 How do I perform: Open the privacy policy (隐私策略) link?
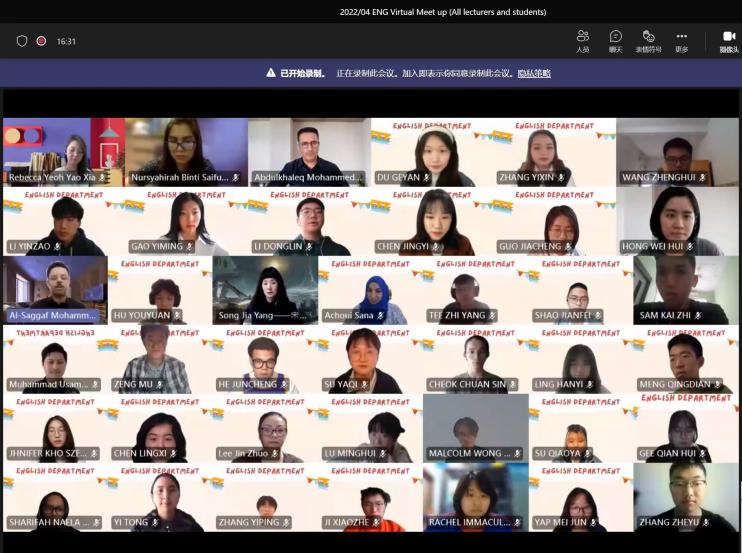point(534,73)
